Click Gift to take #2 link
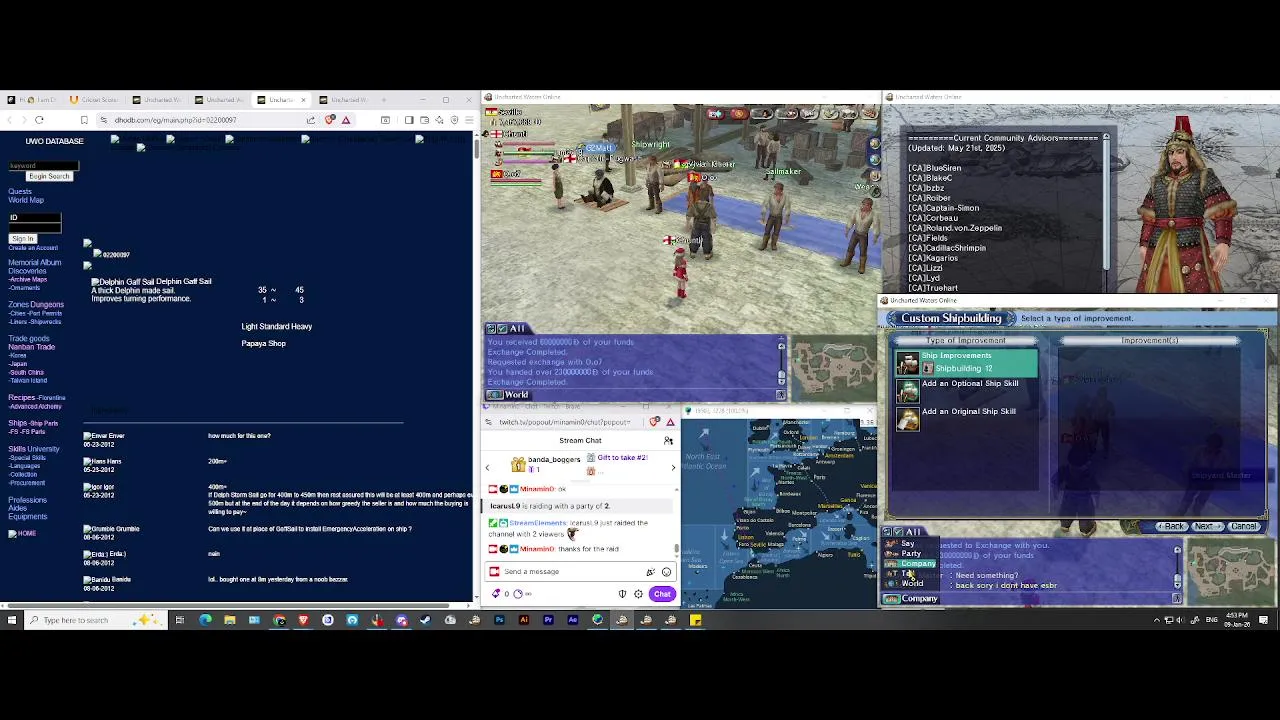Viewport: 1280px width, 720px height. (x=622, y=458)
